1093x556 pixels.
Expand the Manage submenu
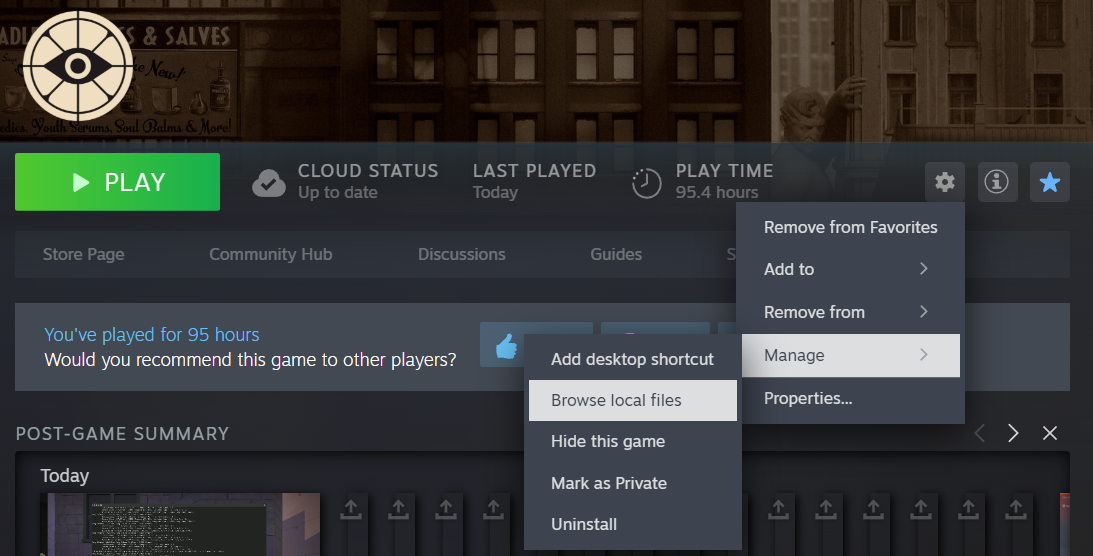pos(850,355)
